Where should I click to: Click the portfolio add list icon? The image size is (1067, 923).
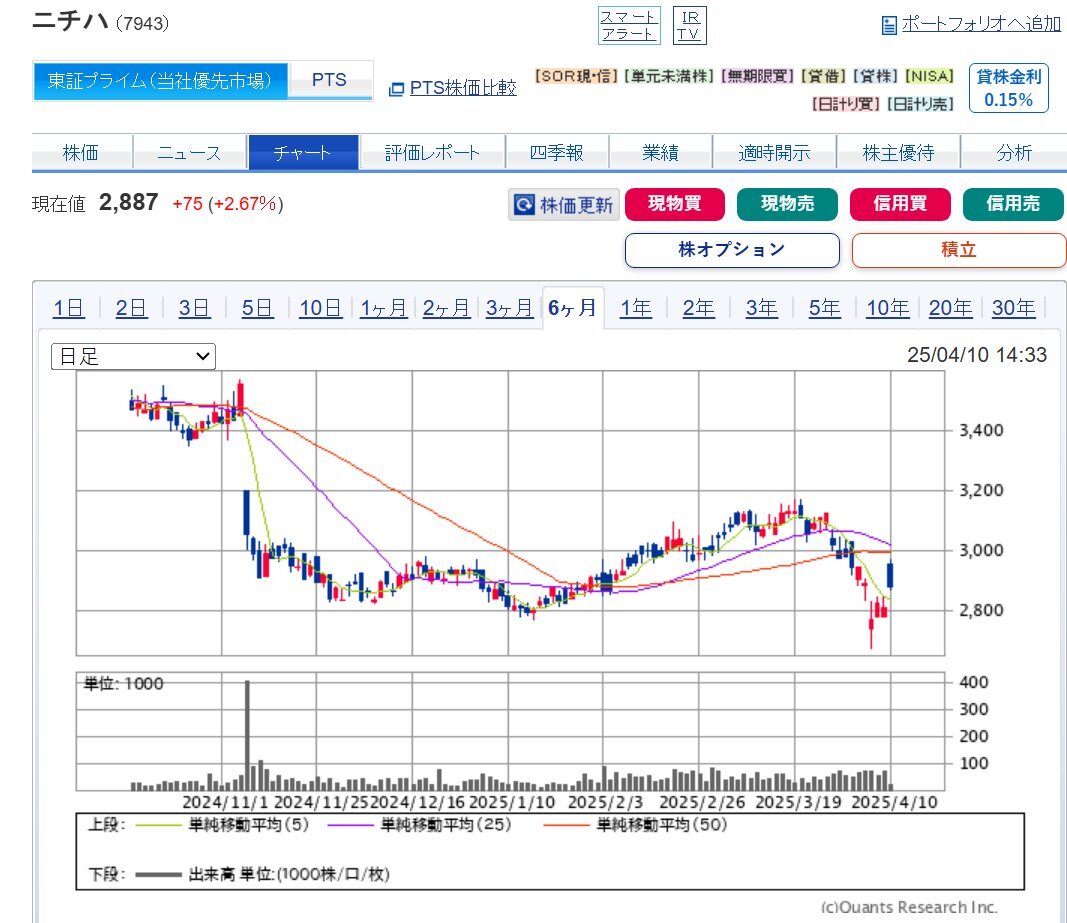point(889,26)
